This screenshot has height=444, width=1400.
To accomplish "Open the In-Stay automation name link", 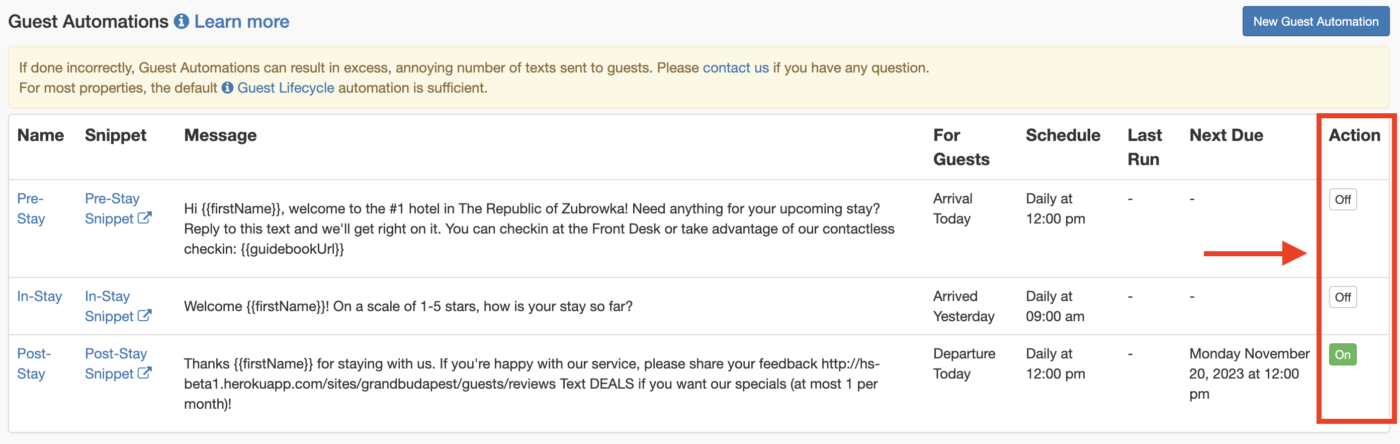I will (x=40, y=296).
